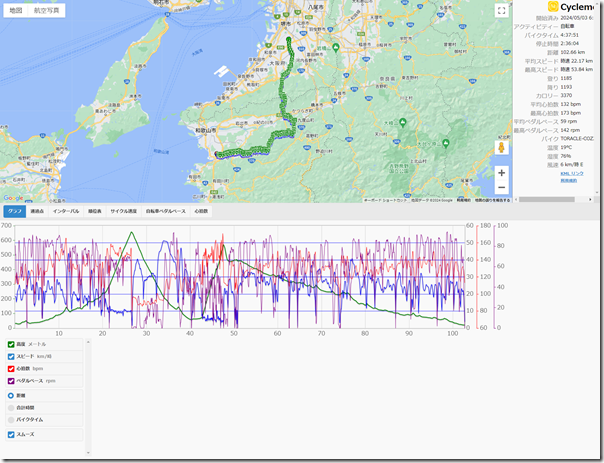The width and height of the screenshot is (604, 463).
Task: Select the グラフ tab
Action: pyautogui.click(x=15, y=211)
